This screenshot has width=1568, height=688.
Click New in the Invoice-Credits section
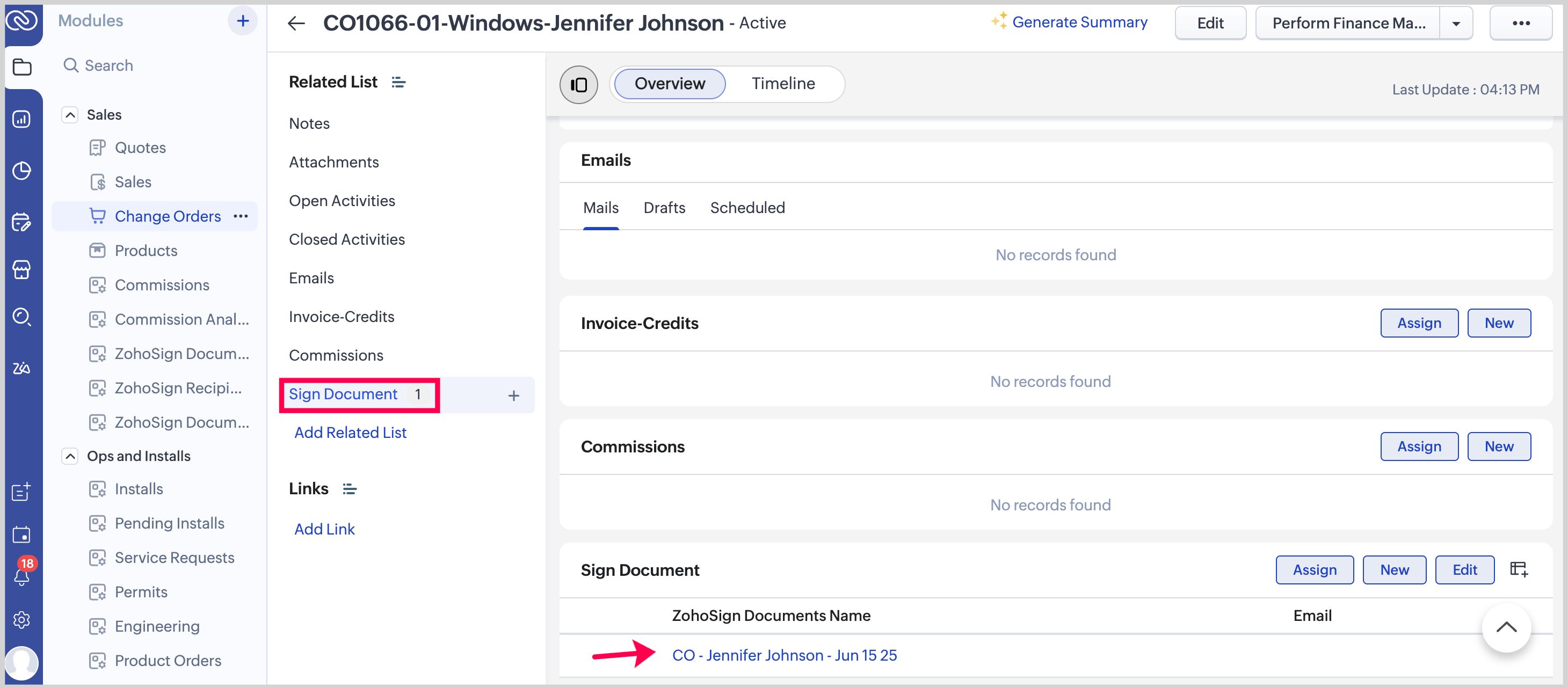(1498, 323)
